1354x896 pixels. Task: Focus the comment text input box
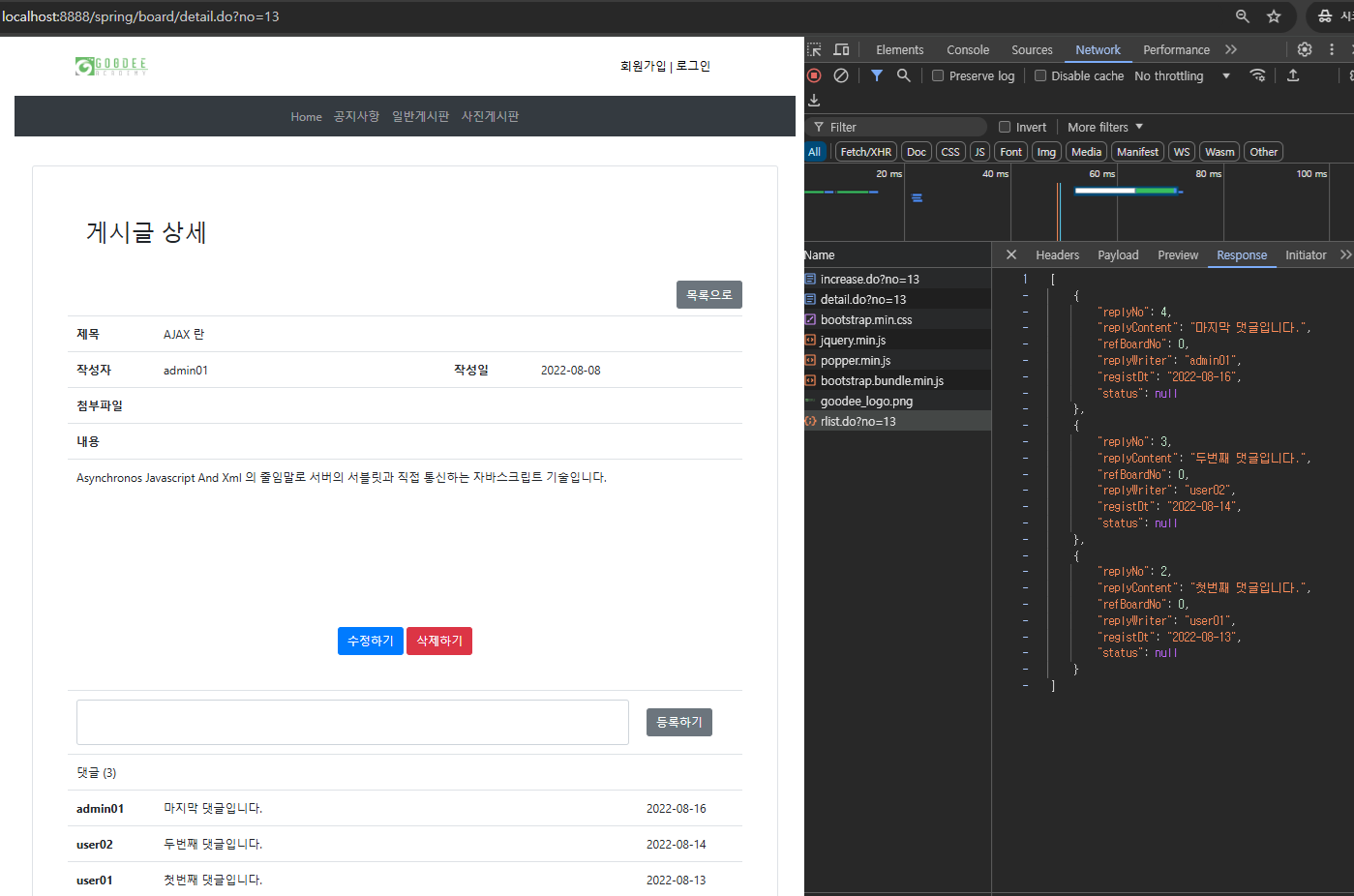(x=352, y=722)
